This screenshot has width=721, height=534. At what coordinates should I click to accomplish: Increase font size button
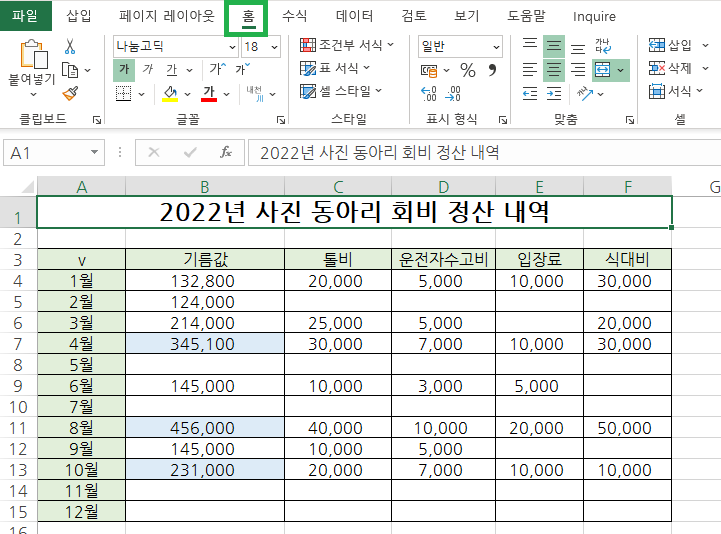tap(217, 69)
